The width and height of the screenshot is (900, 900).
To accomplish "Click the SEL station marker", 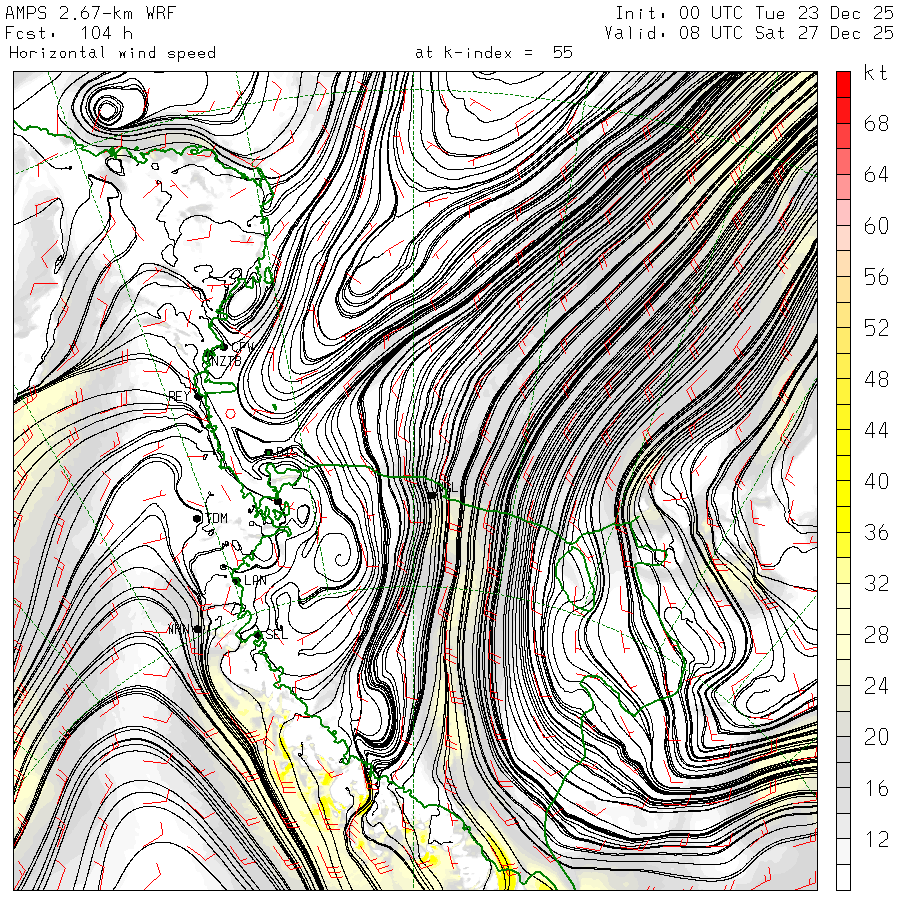I will [x=258, y=634].
